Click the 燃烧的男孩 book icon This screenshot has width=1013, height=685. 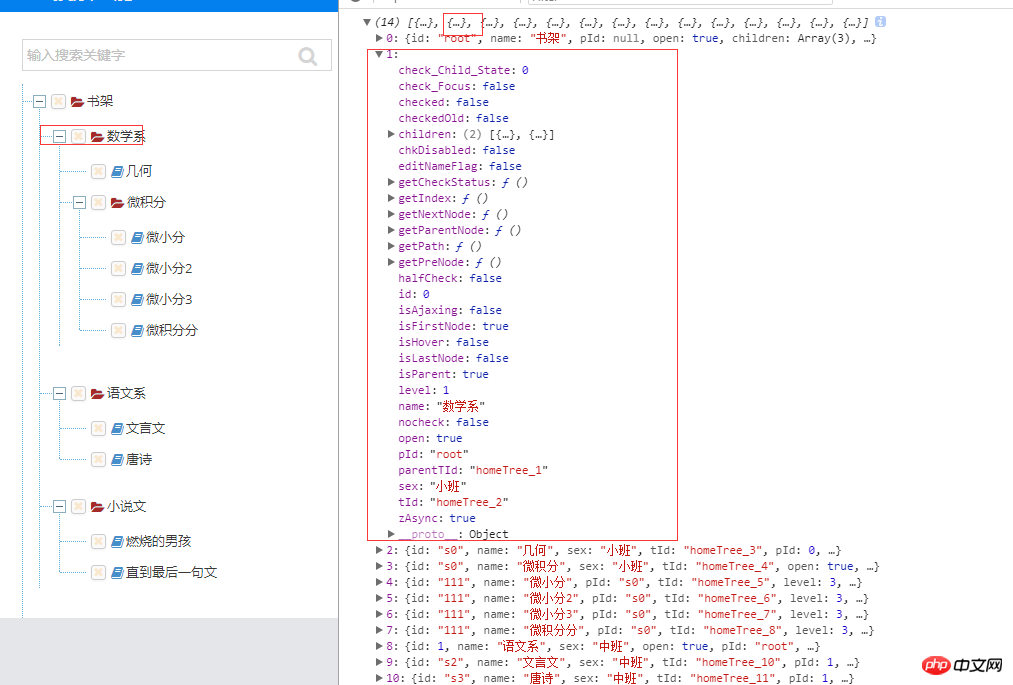click(117, 542)
